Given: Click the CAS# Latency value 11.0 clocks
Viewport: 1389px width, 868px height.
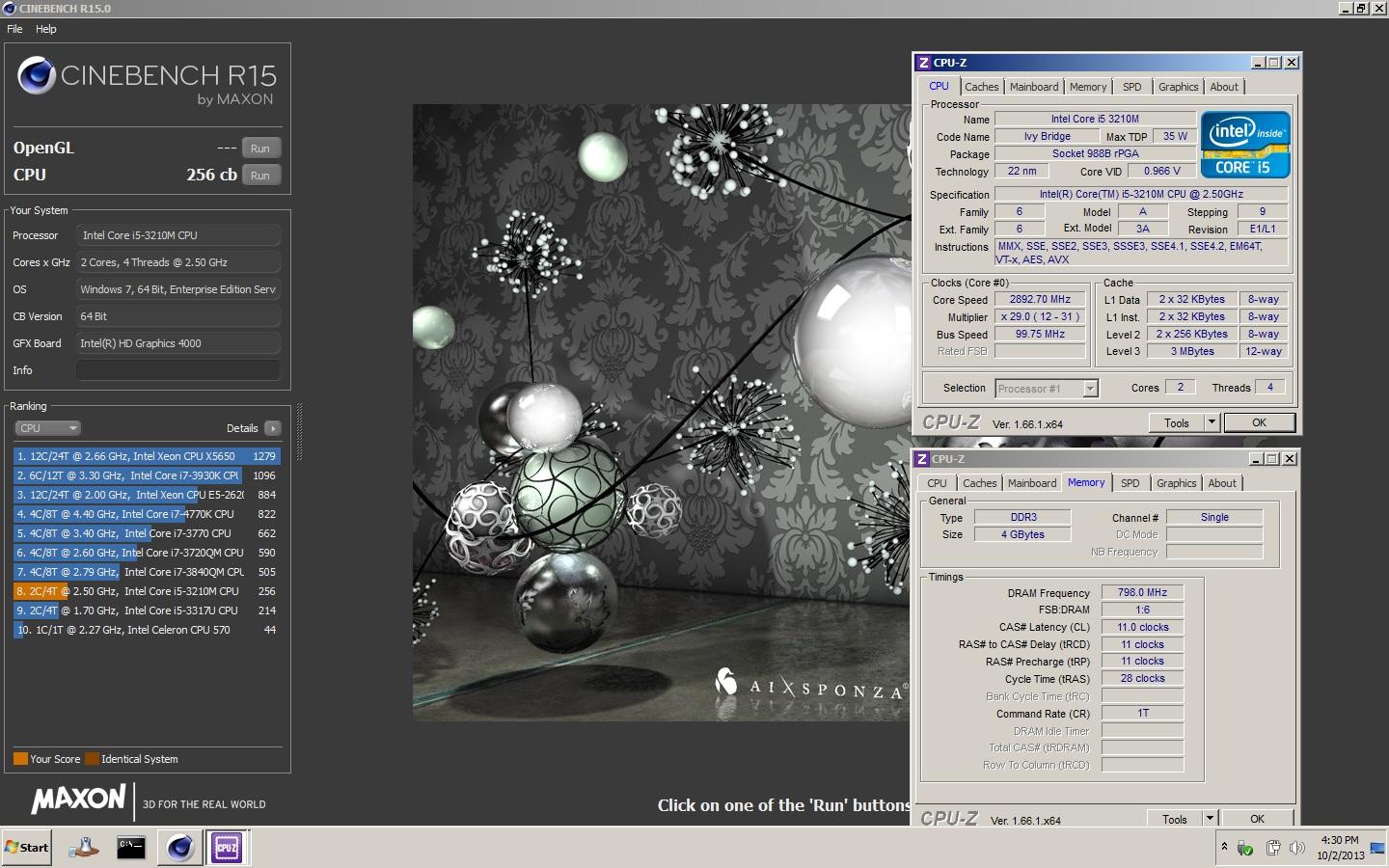Looking at the screenshot, I should (1142, 627).
